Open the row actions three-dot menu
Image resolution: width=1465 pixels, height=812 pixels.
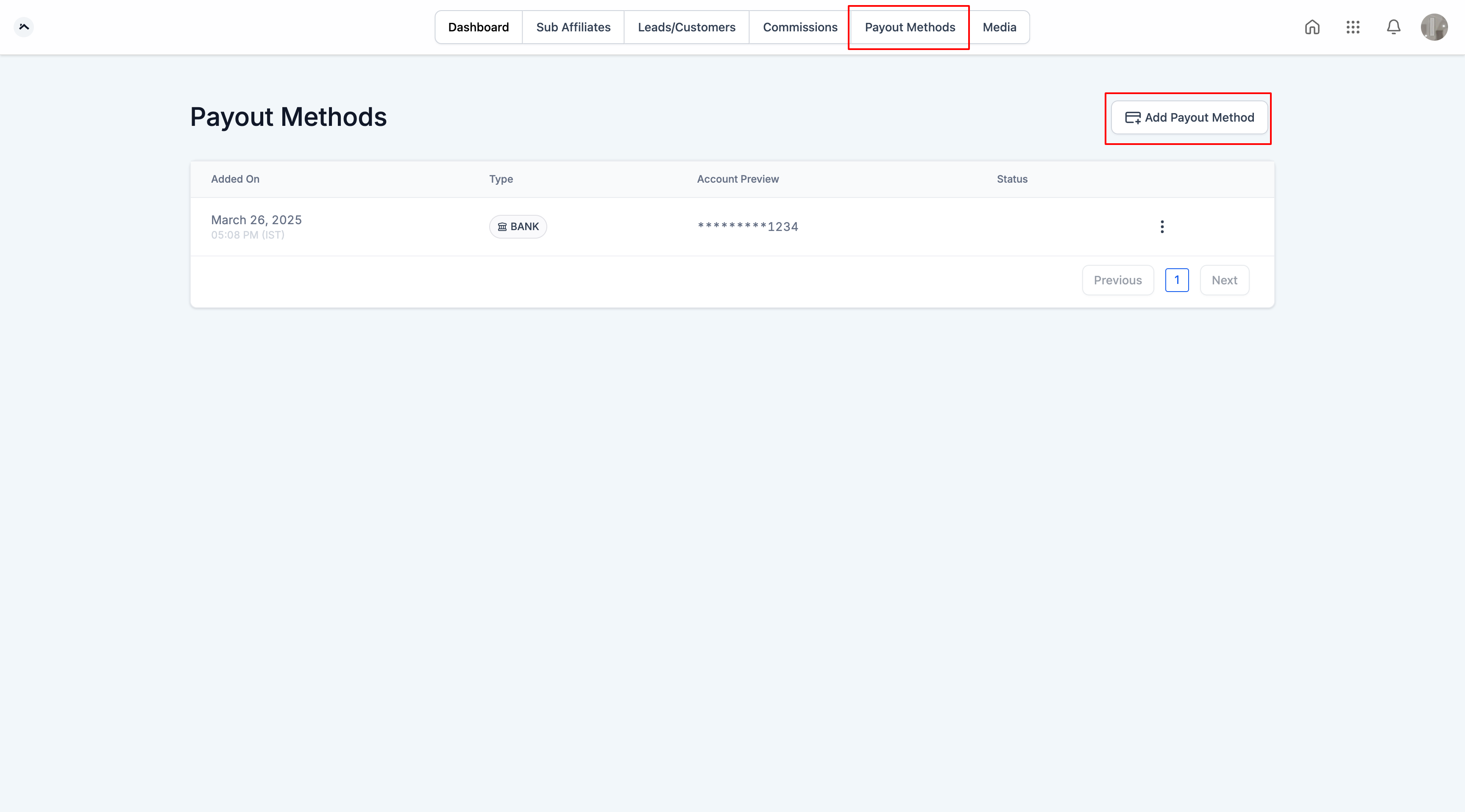coord(1162,227)
